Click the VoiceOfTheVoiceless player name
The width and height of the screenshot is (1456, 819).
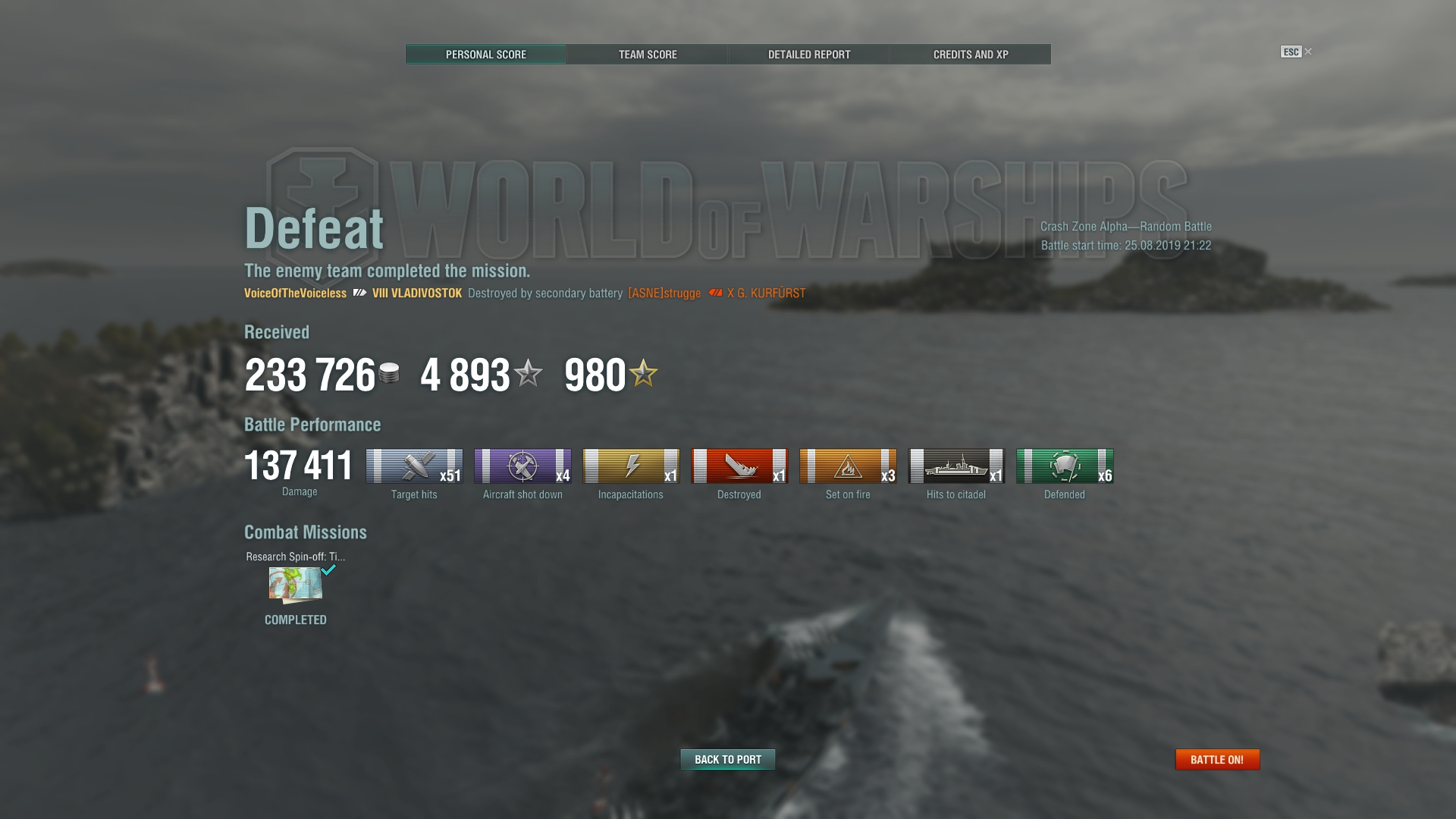point(295,293)
